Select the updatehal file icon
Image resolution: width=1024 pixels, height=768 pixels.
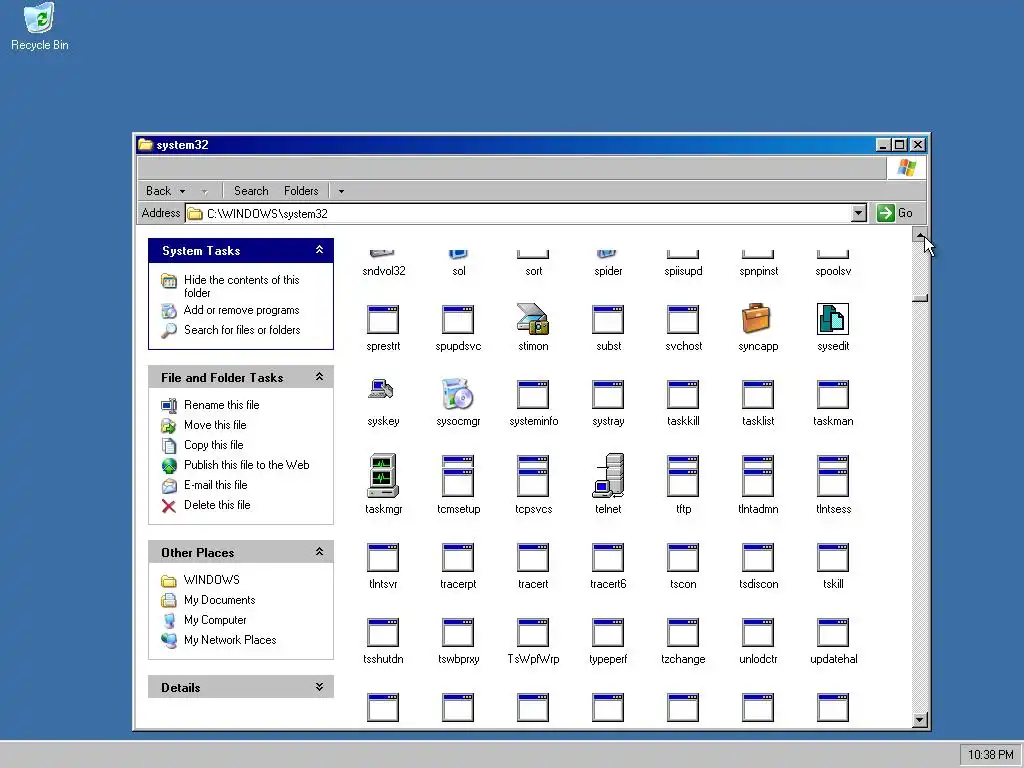coord(833,633)
